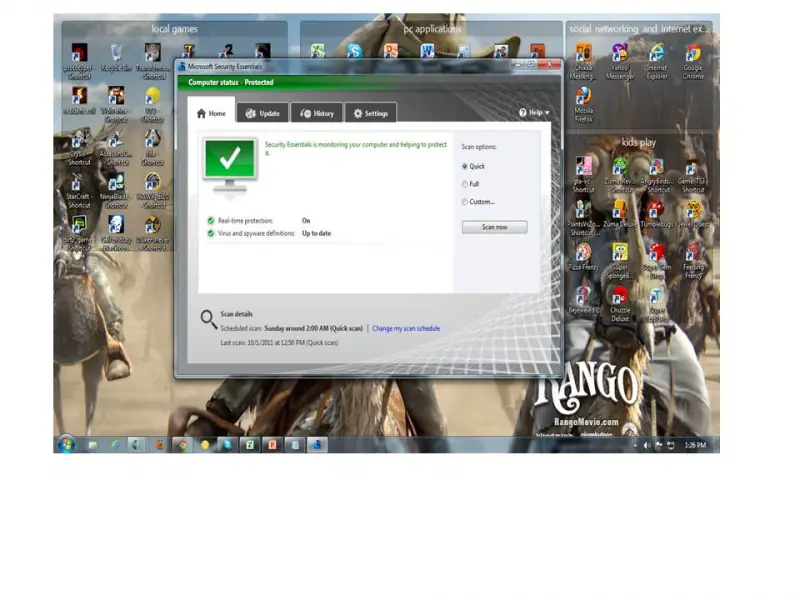This screenshot has height=600, width=800.
Task: Open the Crysis Shortcut desktop icon
Action: point(80,148)
